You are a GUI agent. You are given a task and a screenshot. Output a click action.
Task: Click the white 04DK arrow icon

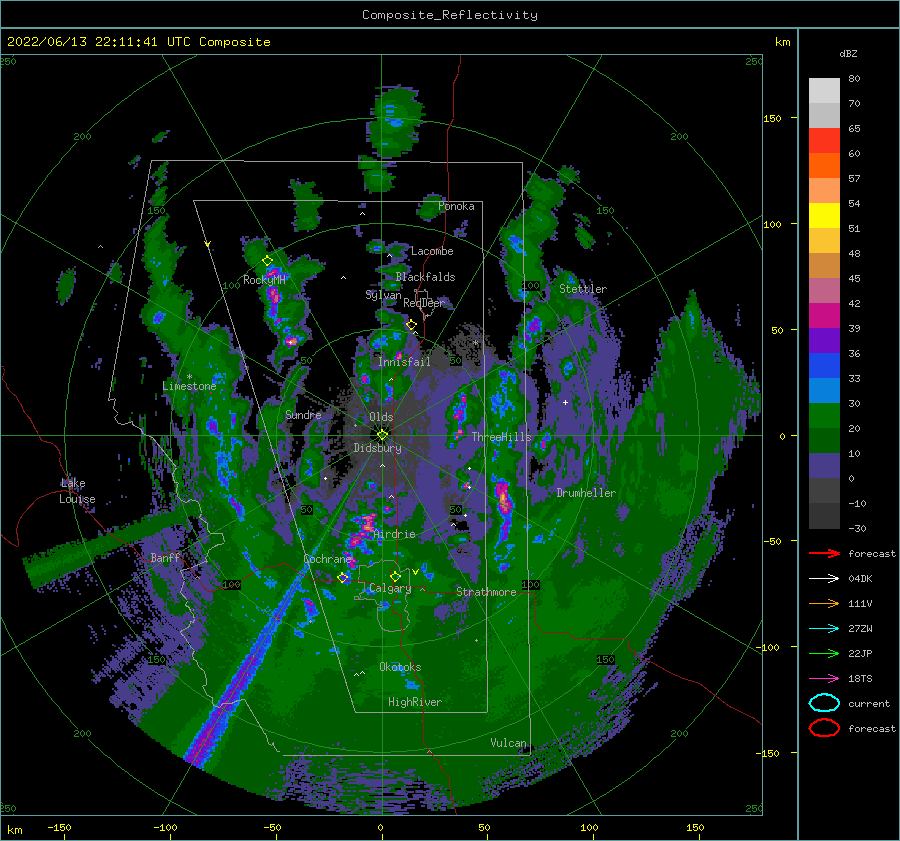point(824,579)
